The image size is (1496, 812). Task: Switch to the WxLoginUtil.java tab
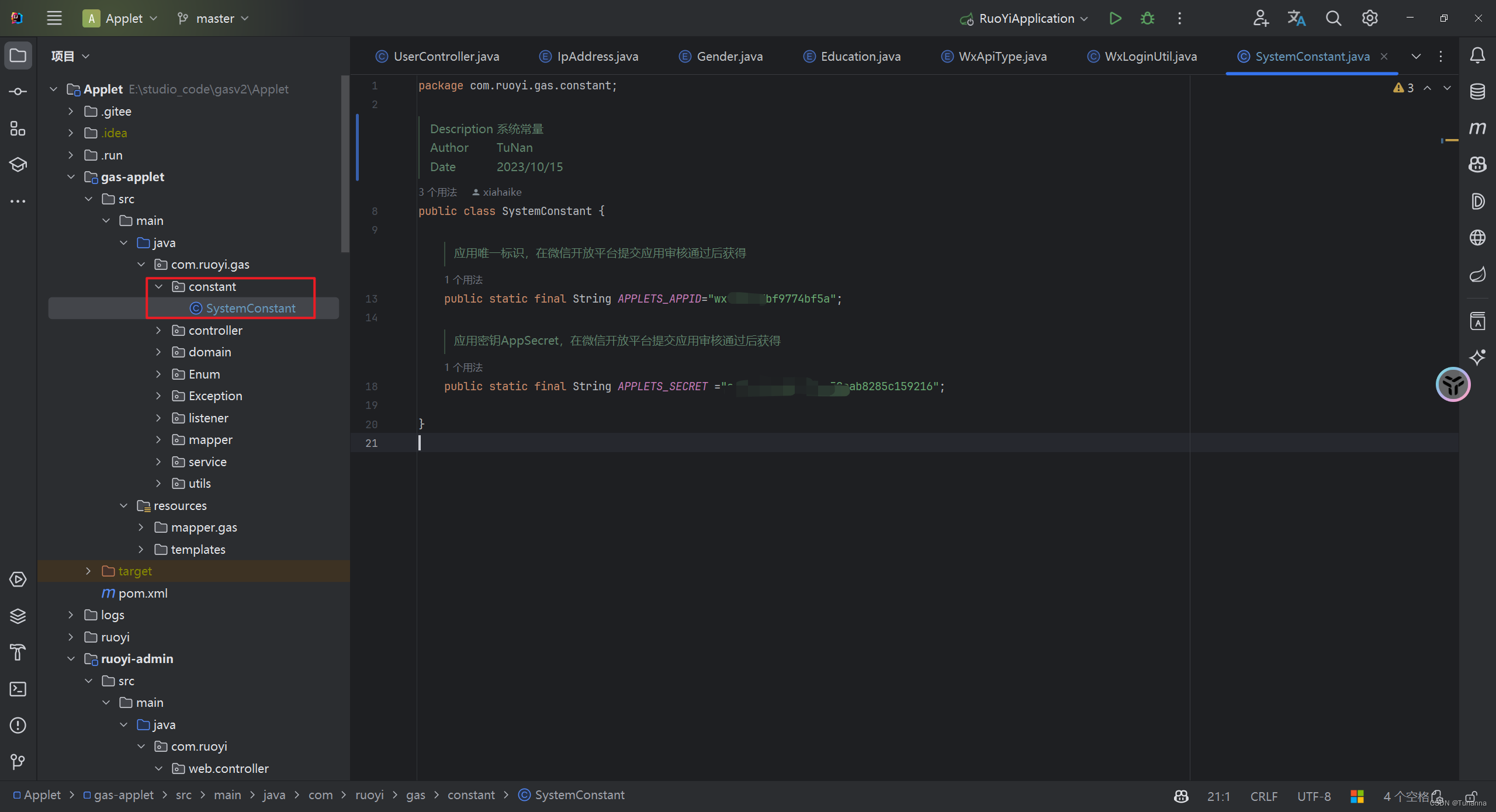click(1149, 56)
